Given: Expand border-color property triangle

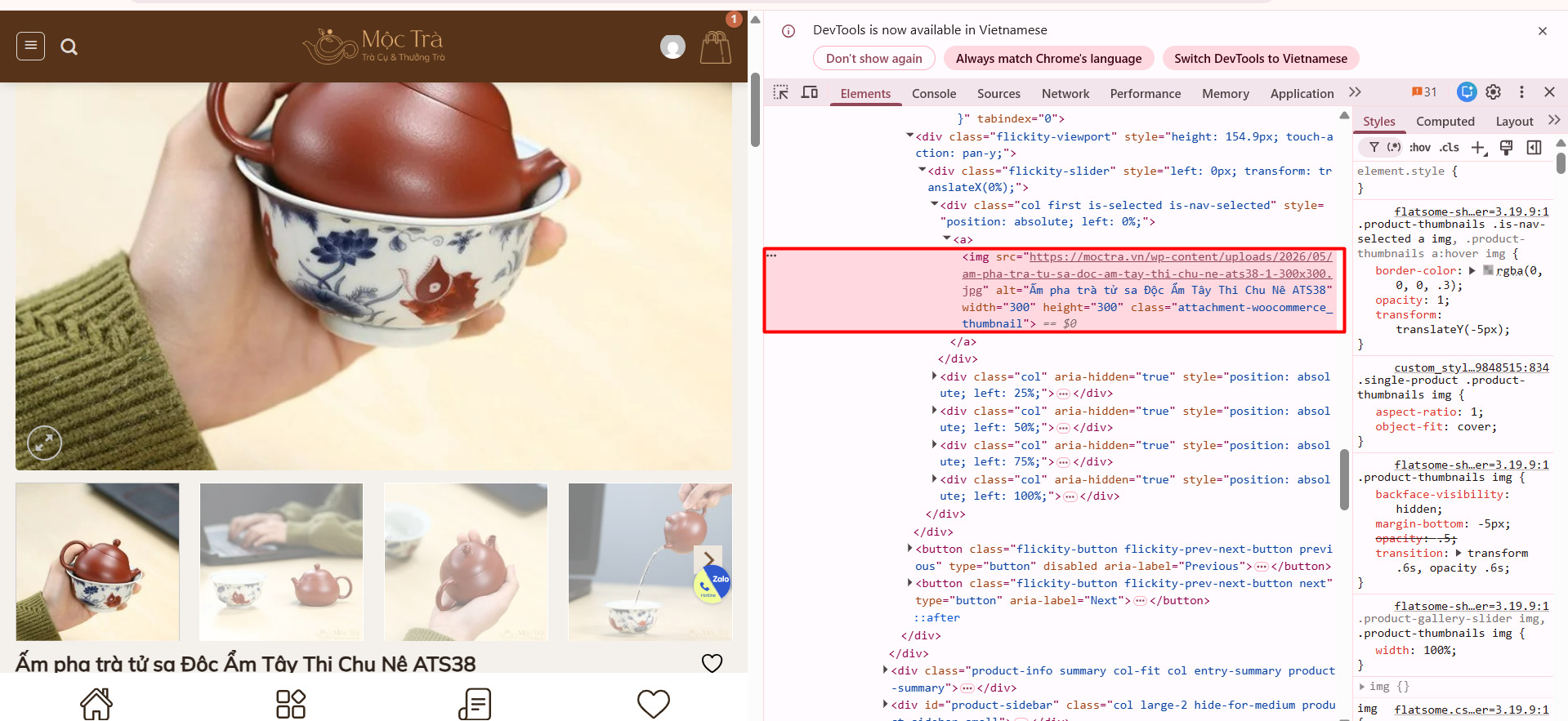Looking at the screenshot, I should coord(1472,270).
